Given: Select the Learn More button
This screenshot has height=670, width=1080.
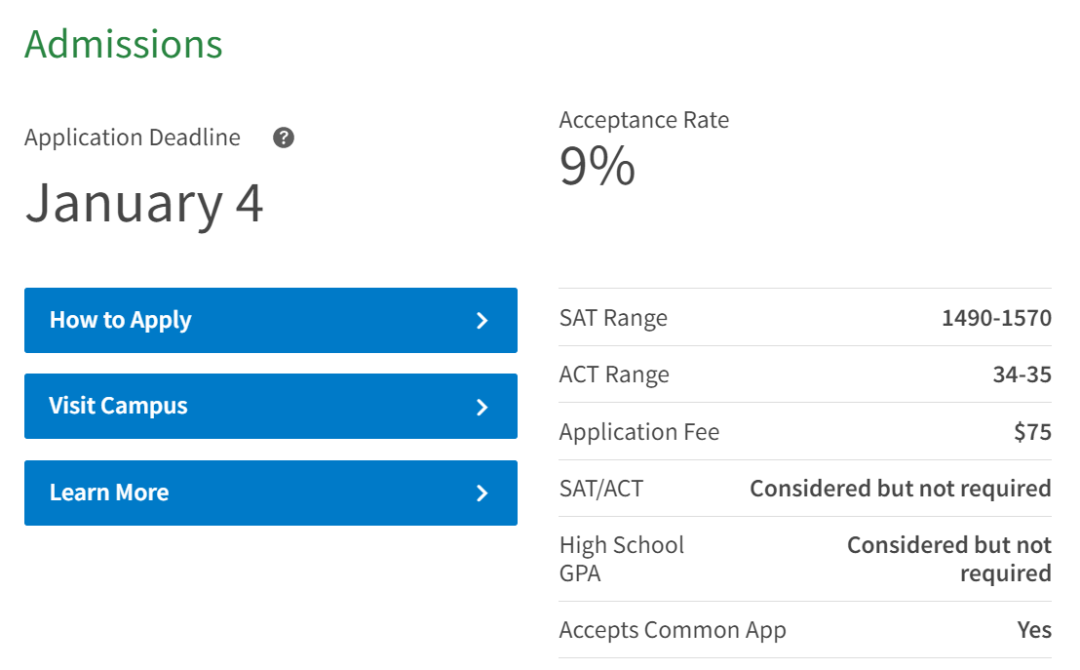Looking at the screenshot, I should pyautogui.click(x=270, y=492).
